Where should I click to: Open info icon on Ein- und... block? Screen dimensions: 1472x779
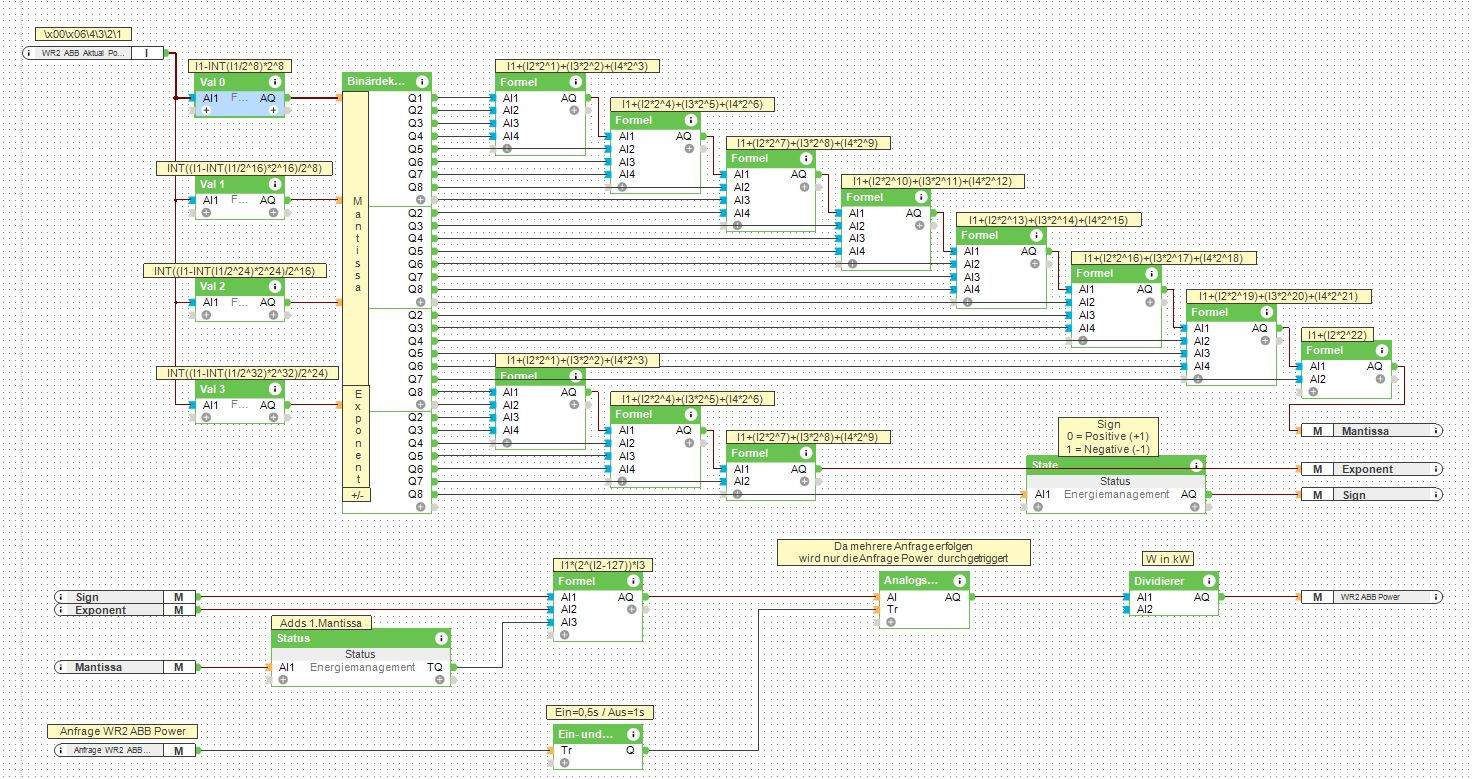pos(634,734)
